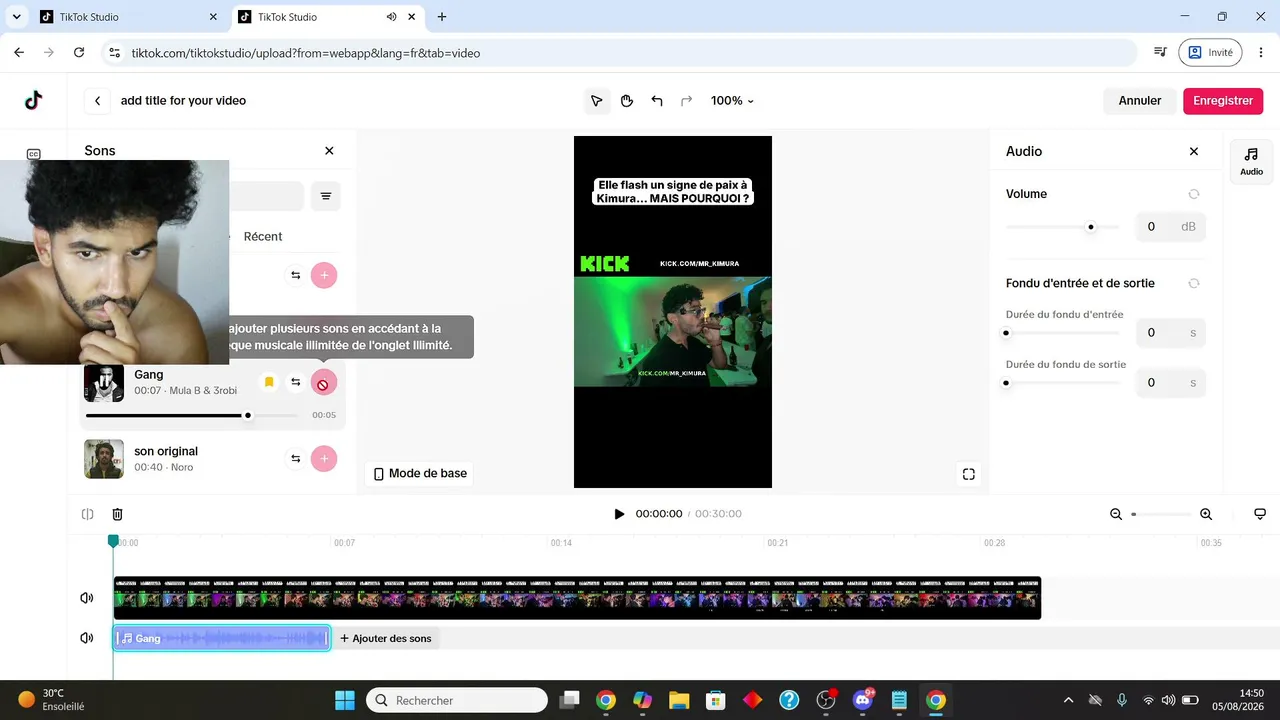Mute the active TikTok Studio browser tab
Viewport: 1280px width, 720px height.
tap(391, 17)
